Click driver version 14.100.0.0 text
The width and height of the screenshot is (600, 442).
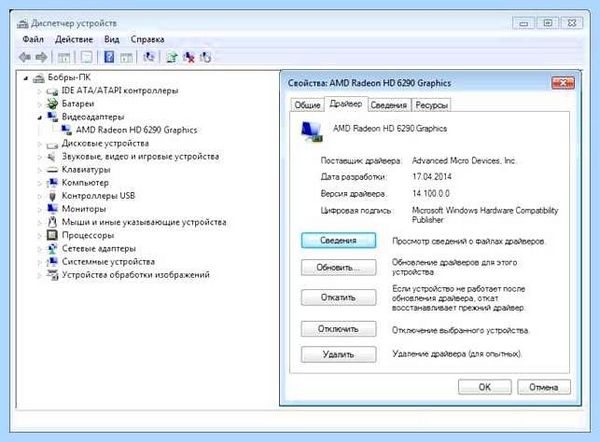431,194
